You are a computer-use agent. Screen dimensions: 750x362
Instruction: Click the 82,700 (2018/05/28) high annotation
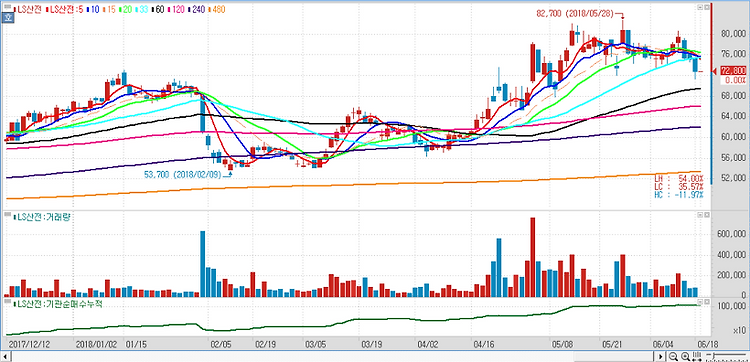tap(576, 14)
